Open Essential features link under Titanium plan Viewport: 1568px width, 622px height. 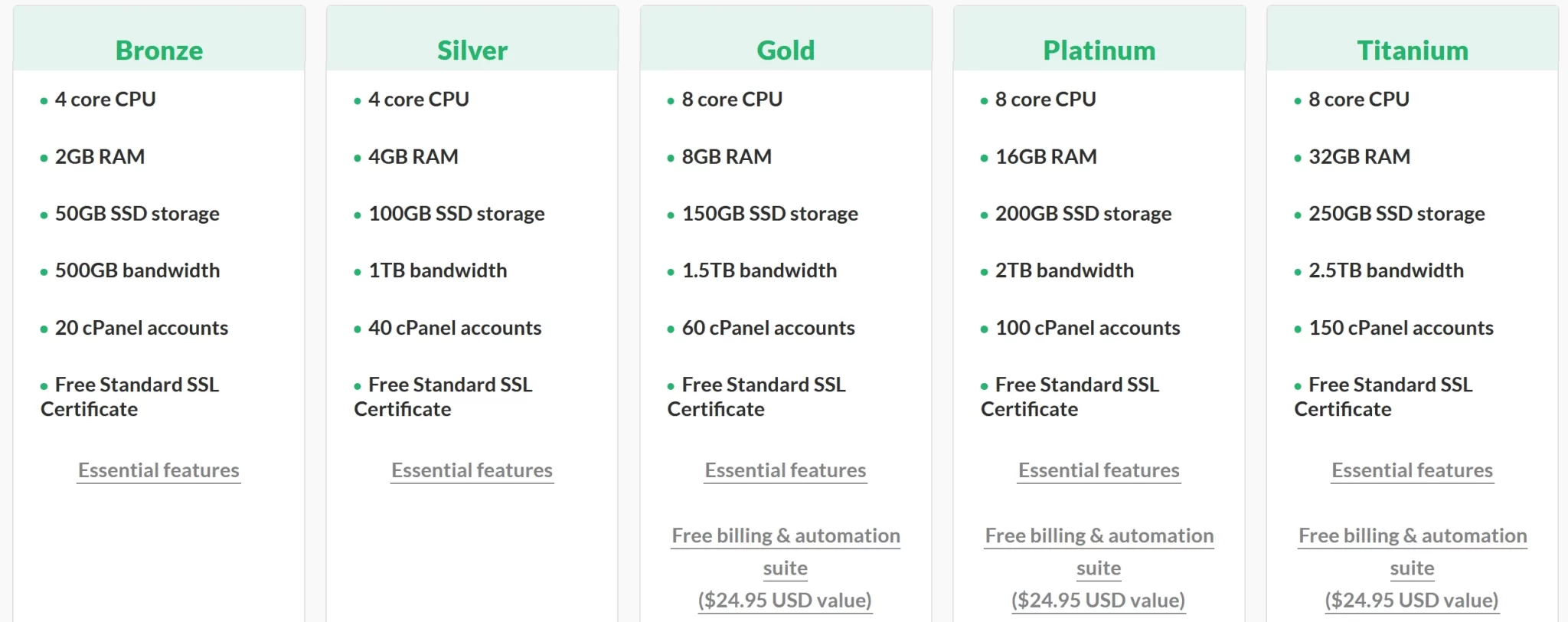coord(1412,470)
